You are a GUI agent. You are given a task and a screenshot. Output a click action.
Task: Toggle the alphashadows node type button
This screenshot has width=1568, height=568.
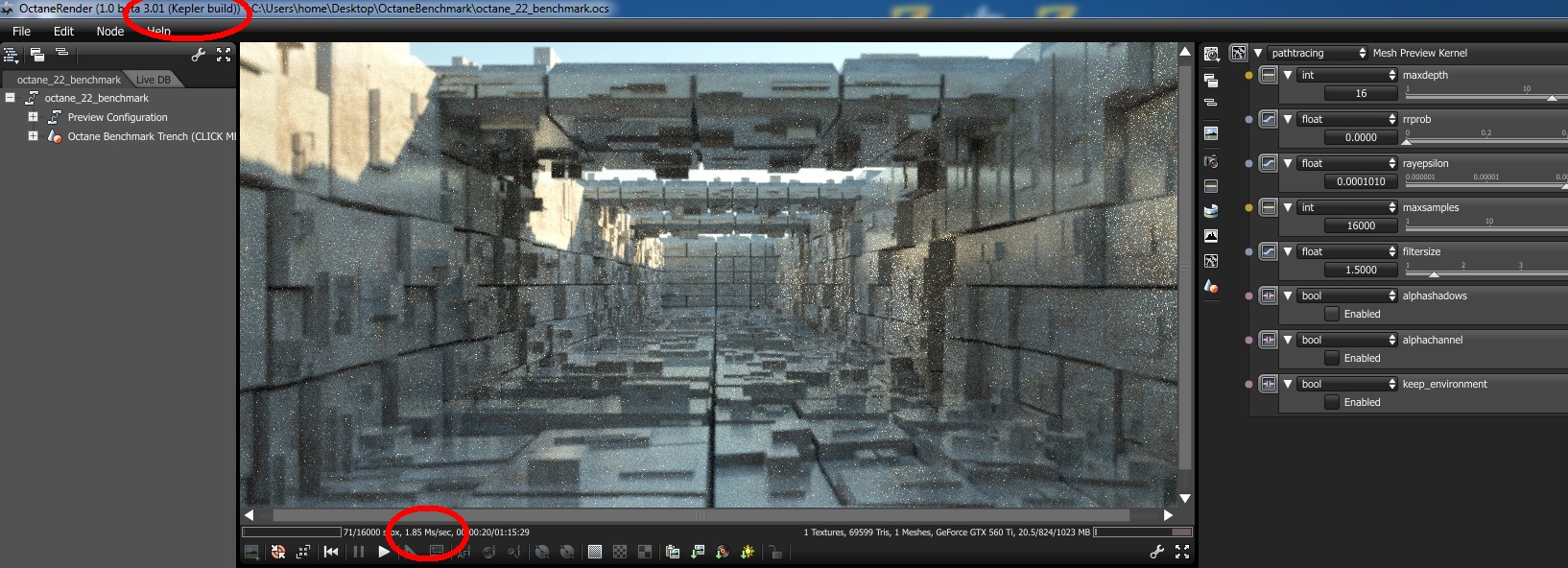pos(1269,296)
